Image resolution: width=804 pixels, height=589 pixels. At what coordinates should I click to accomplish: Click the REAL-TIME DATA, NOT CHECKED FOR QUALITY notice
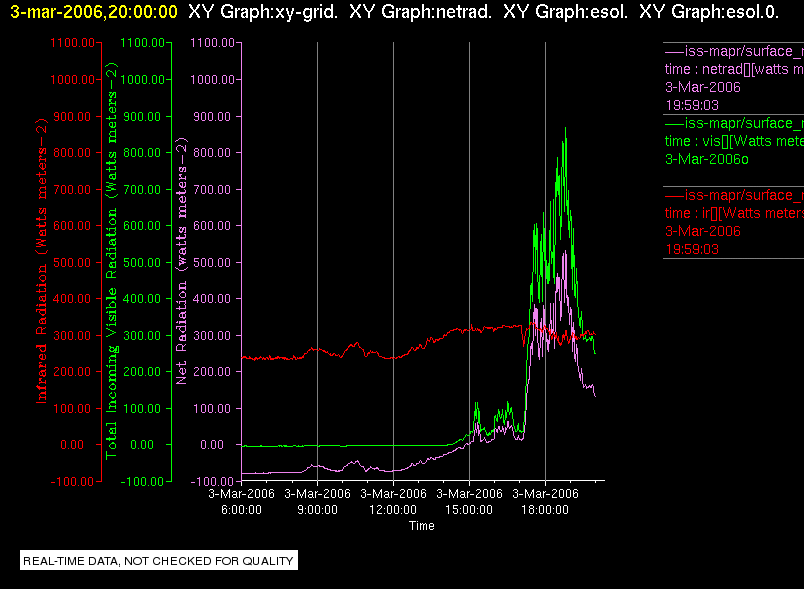(x=158, y=561)
